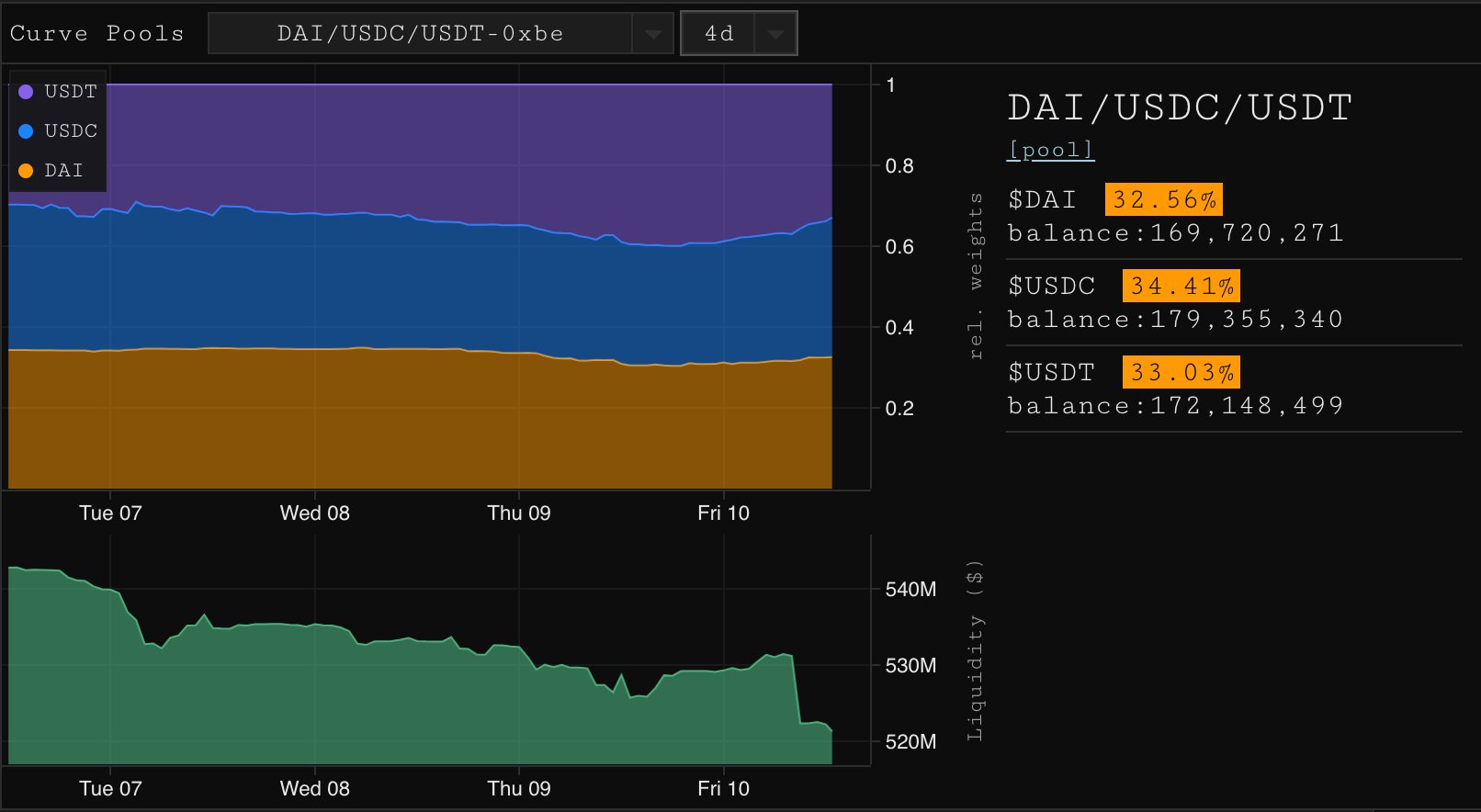The height and width of the screenshot is (812, 1481).
Task: Open the pool selector dropdown arrow
Action: coord(653,34)
